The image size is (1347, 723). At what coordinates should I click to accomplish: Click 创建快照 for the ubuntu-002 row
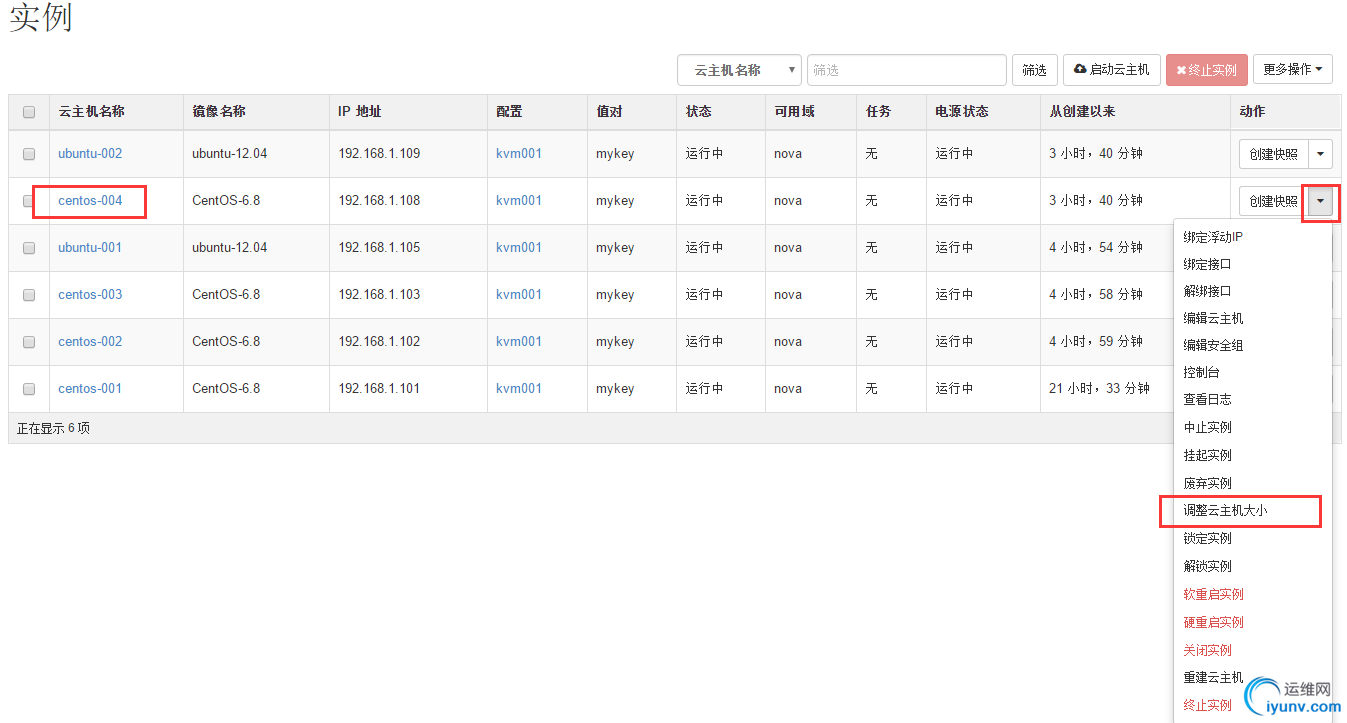[1274, 154]
